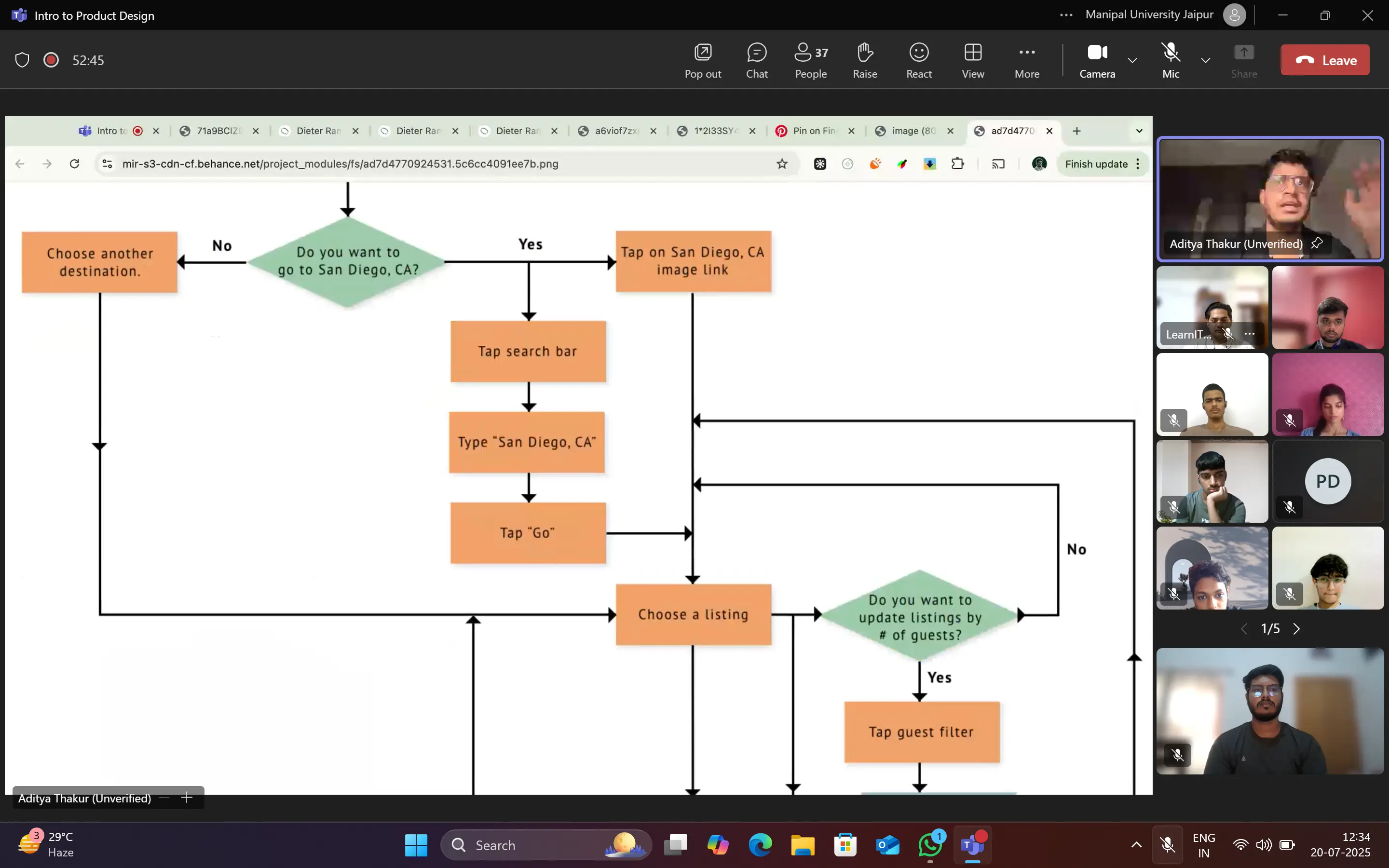
Task: Open WhatsApp from the taskbar
Action: (930, 845)
